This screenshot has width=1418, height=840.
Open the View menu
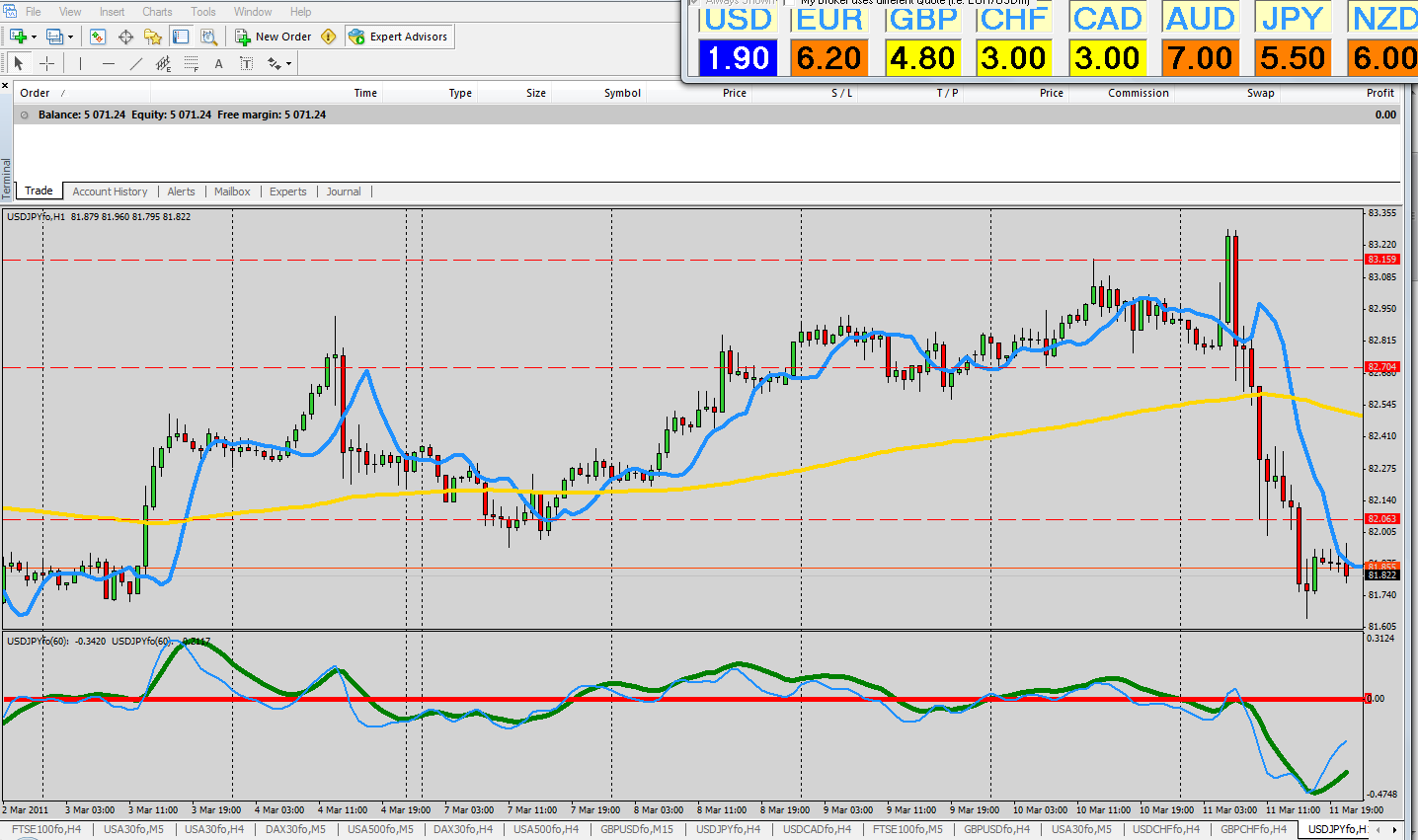click(70, 12)
